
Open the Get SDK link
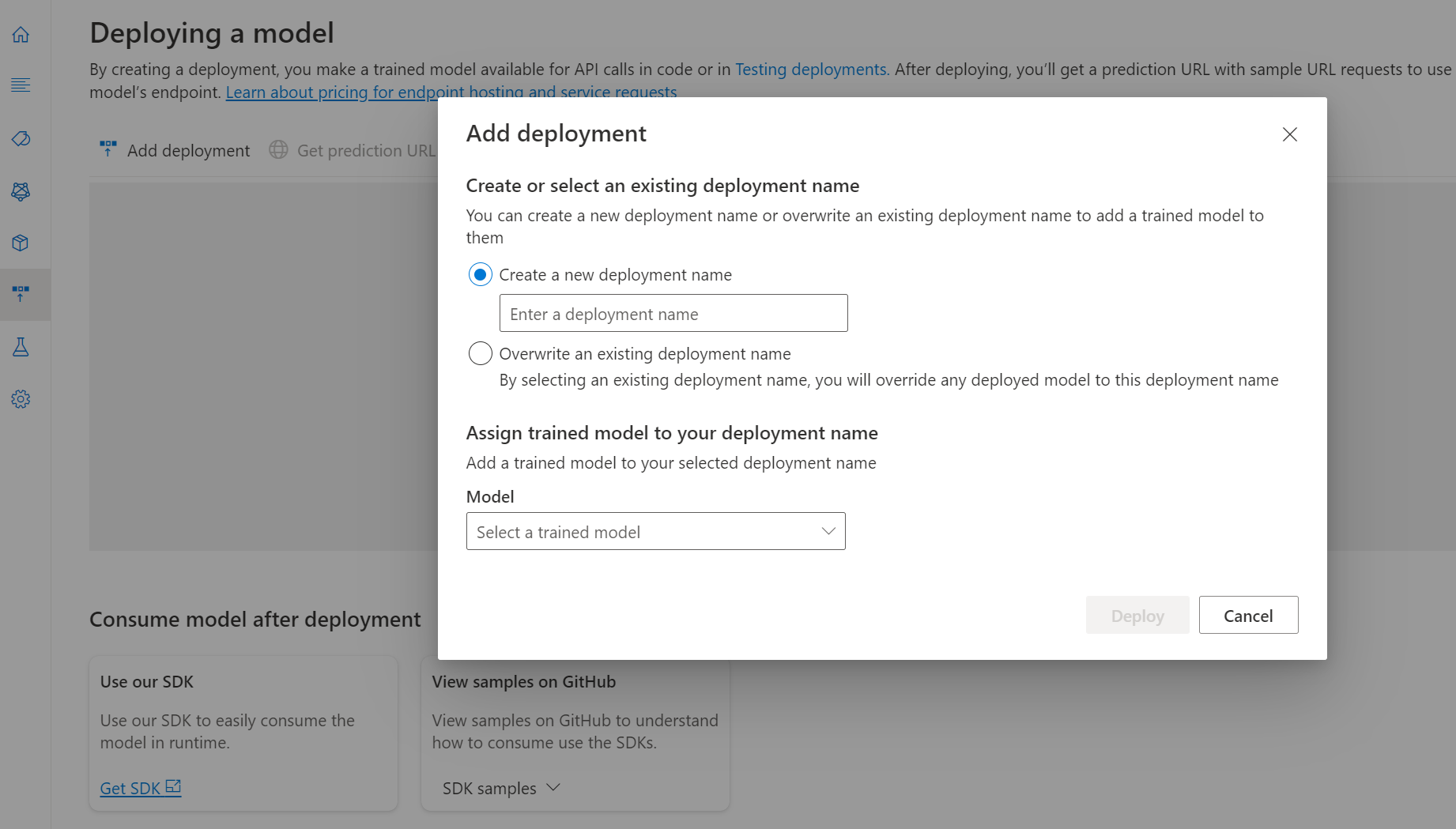(x=141, y=788)
